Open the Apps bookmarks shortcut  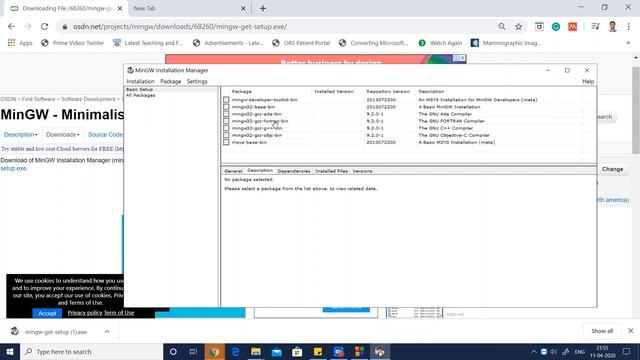tap(20, 43)
